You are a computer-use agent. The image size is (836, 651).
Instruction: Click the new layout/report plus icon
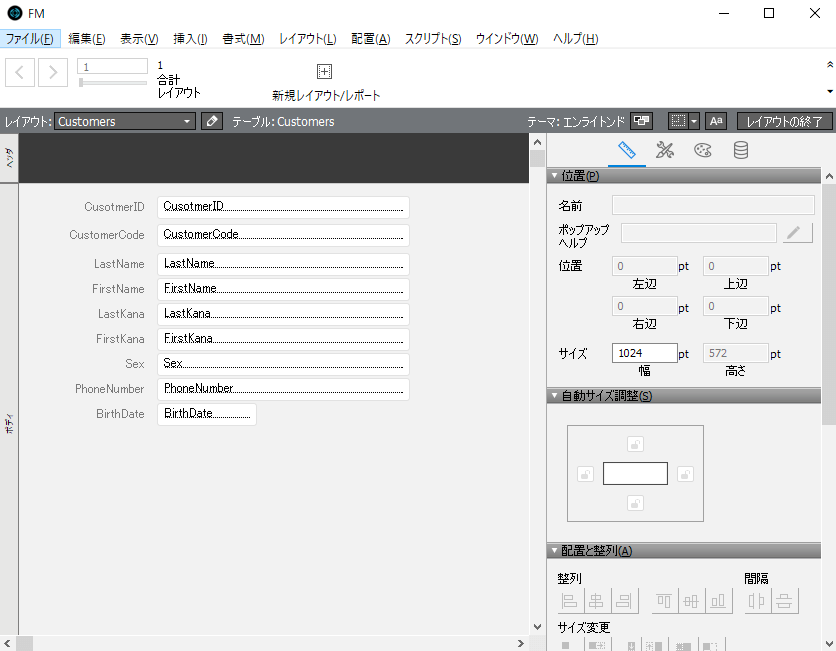click(324, 72)
